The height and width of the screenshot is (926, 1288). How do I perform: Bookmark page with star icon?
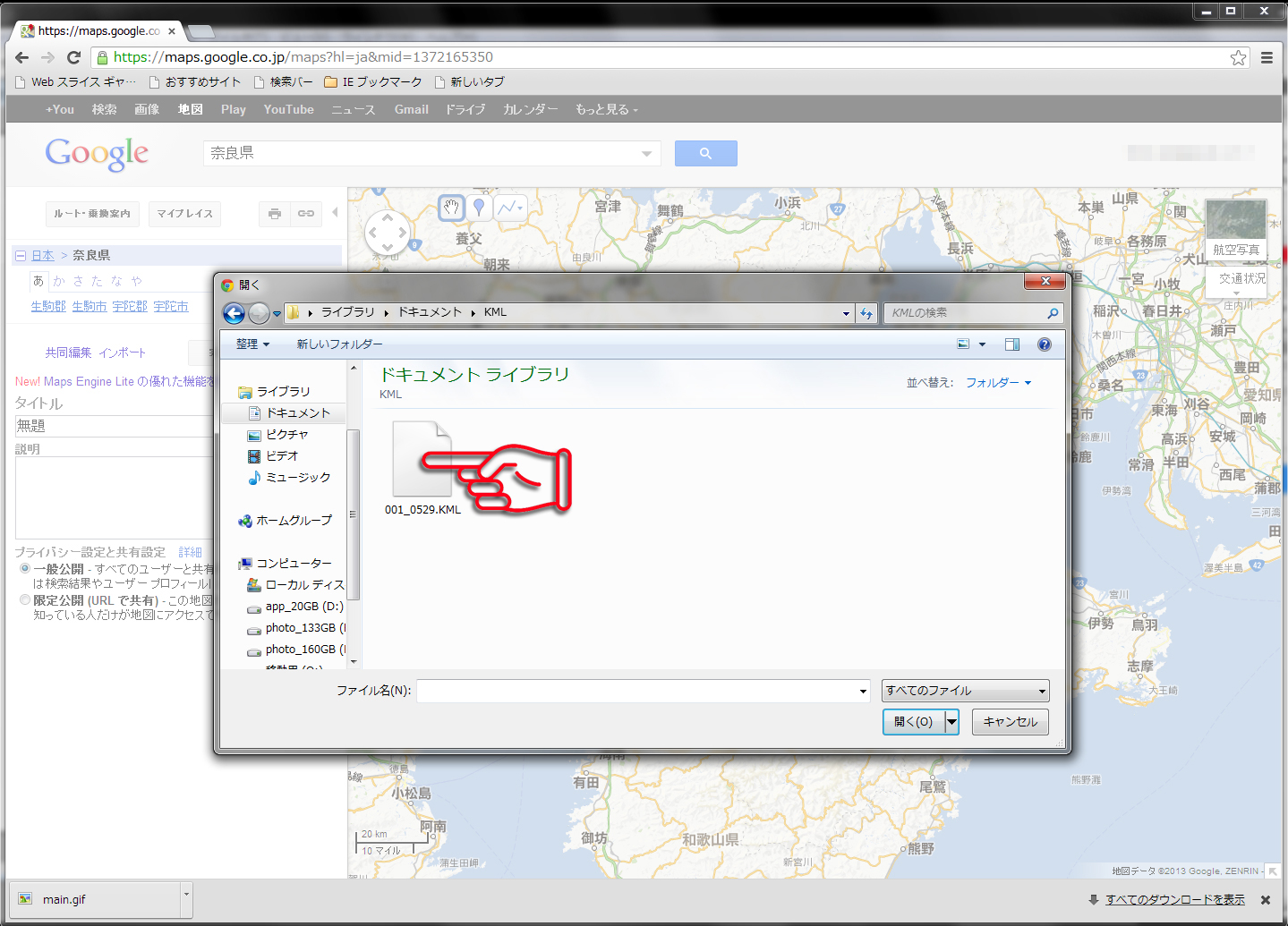pos(1238,57)
